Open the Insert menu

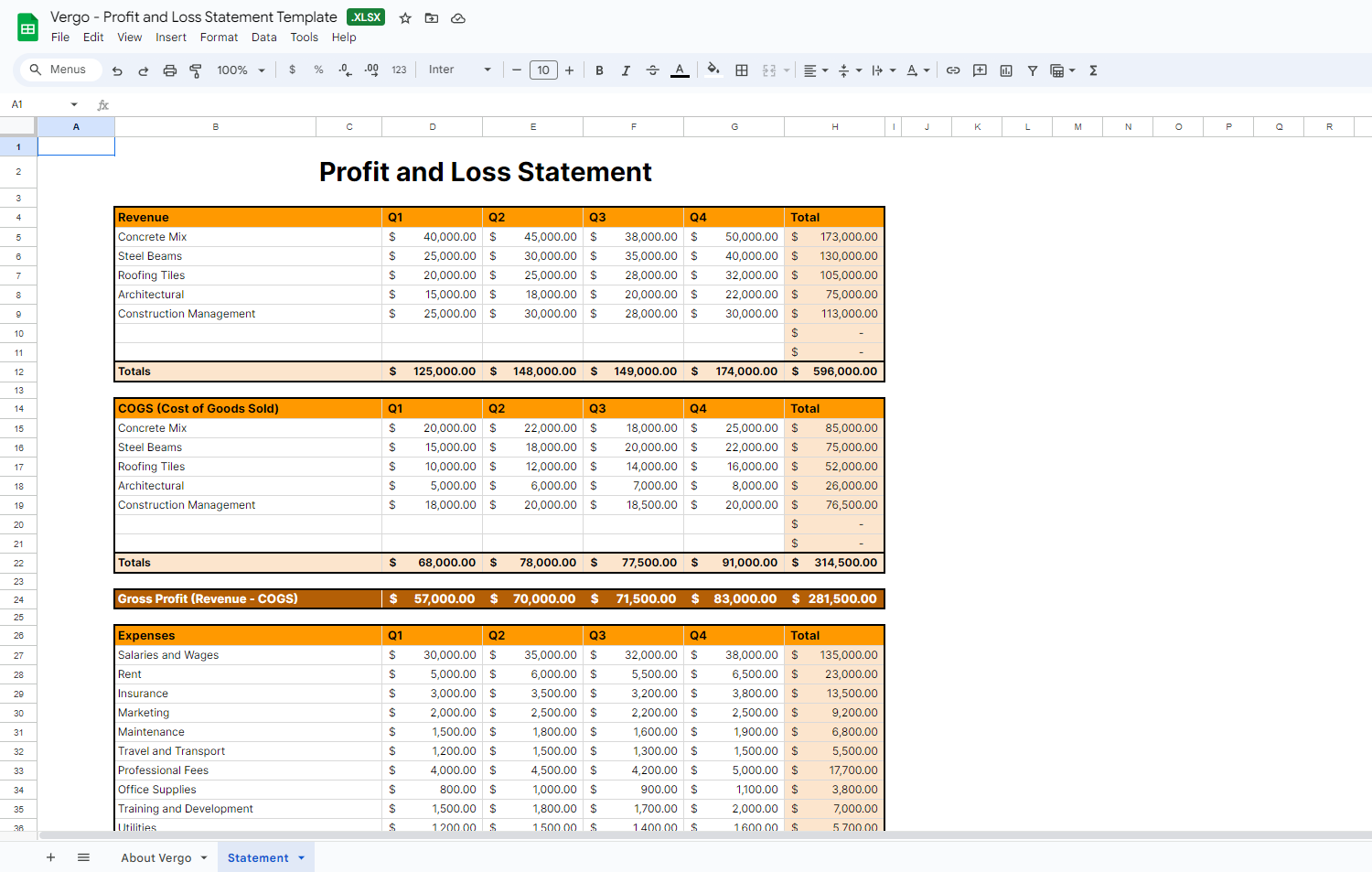pos(171,38)
